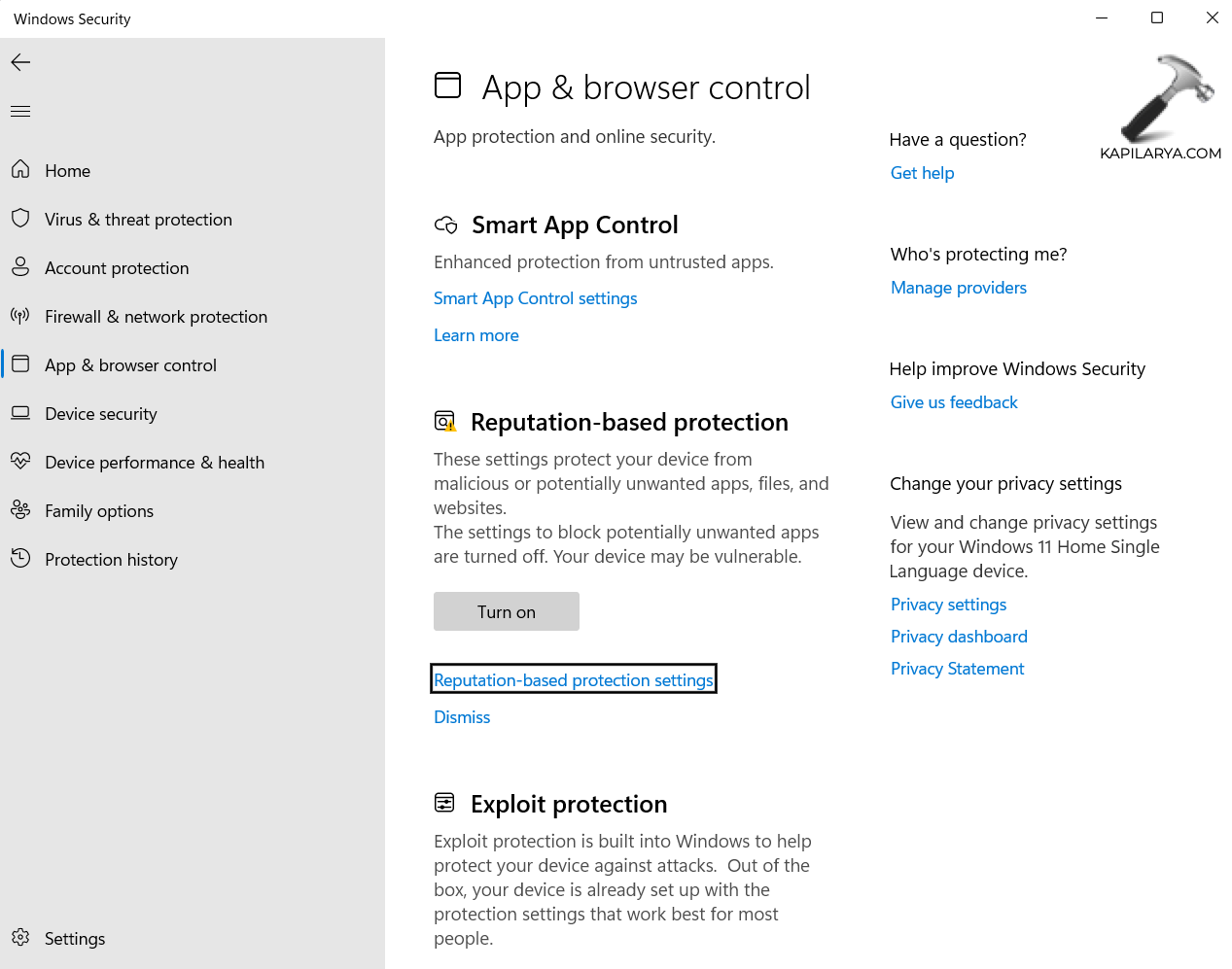1232x969 pixels.
Task: Dismiss the reputation-based protection warning
Action: [462, 717]
